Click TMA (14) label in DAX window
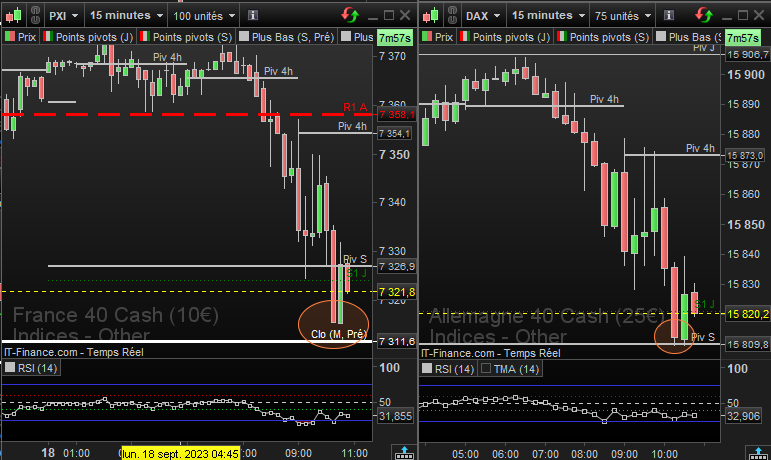 tap(510, 369)
